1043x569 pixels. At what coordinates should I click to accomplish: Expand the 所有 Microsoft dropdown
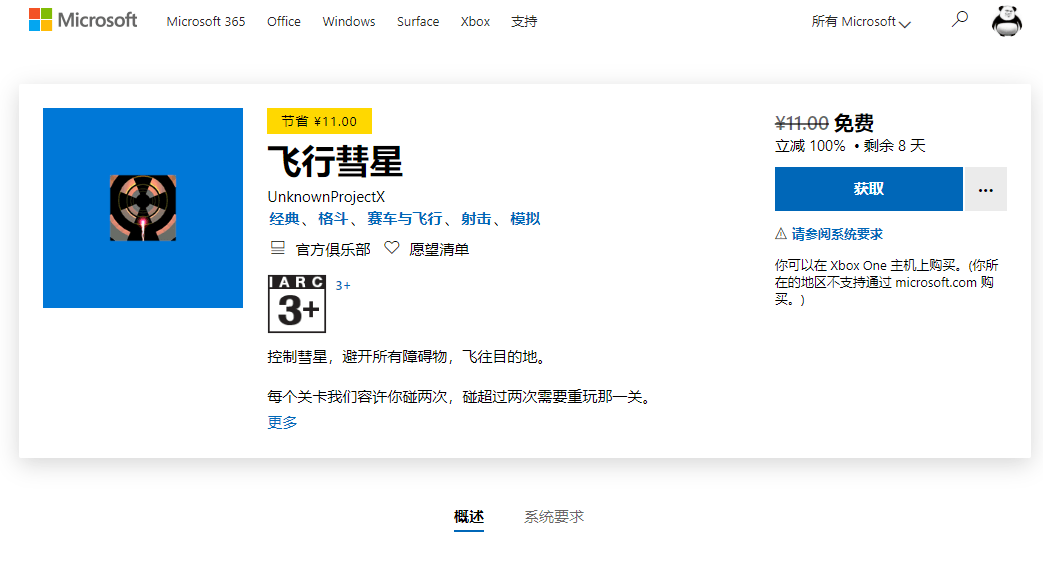tap(861, 22)
